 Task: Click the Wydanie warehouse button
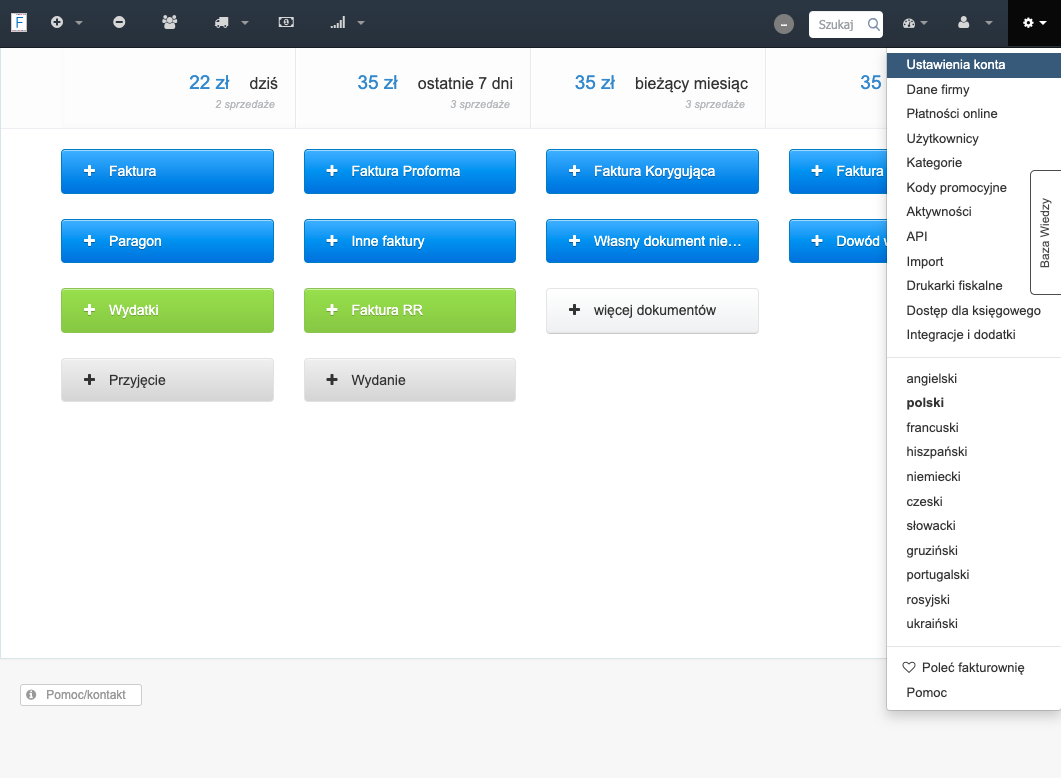(410, 380)
